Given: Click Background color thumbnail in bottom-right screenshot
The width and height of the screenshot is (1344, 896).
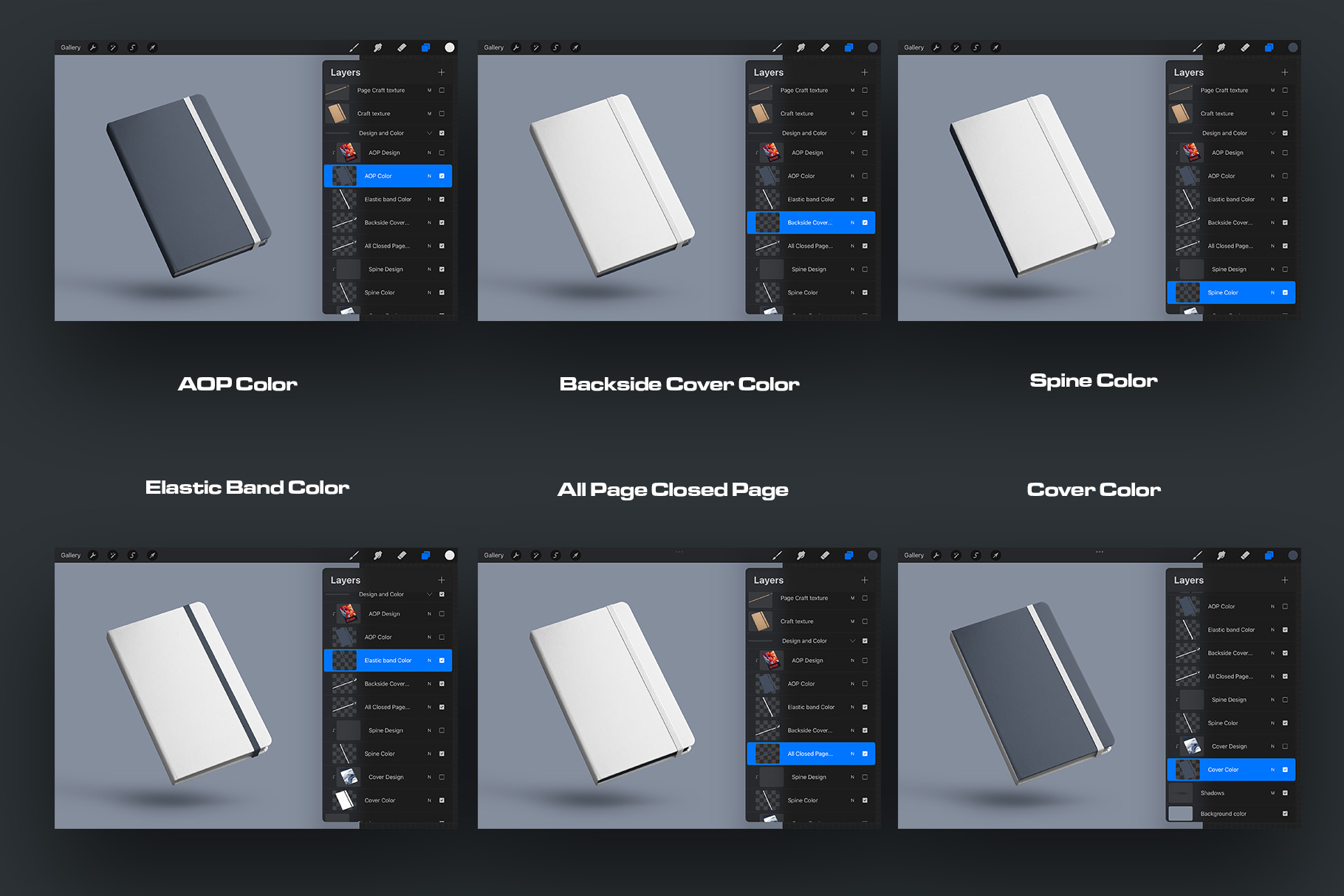Looking at the screenshot, I should (1180, 813).
